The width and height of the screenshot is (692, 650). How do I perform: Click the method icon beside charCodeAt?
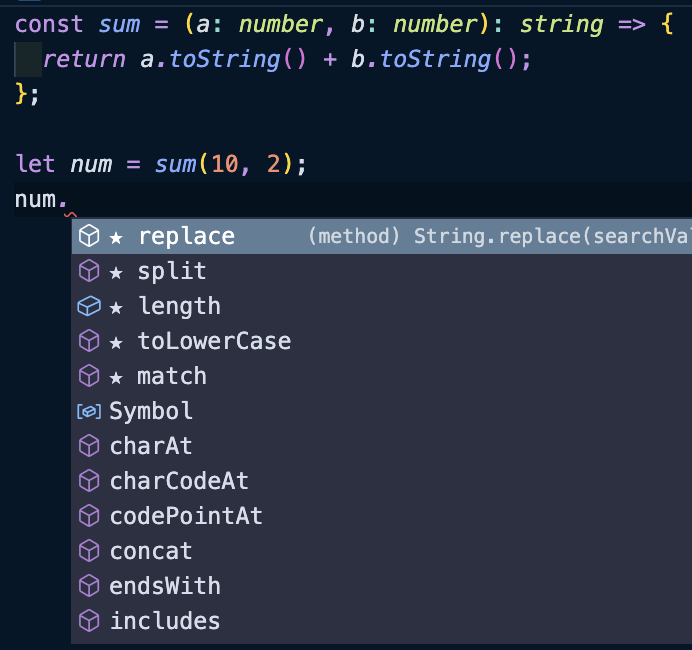[89, 481]
